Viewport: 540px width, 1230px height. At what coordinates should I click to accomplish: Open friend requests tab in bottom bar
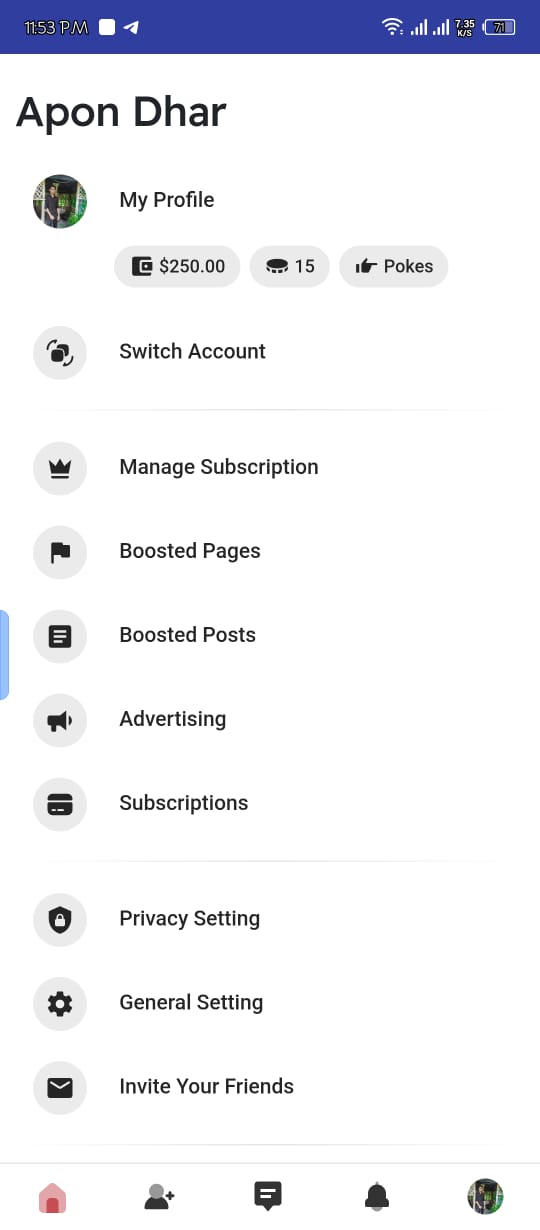160,1196
